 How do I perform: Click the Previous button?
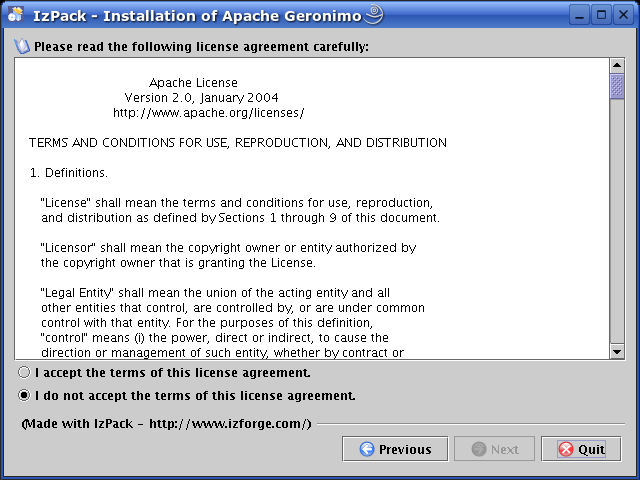click(395, 449)
